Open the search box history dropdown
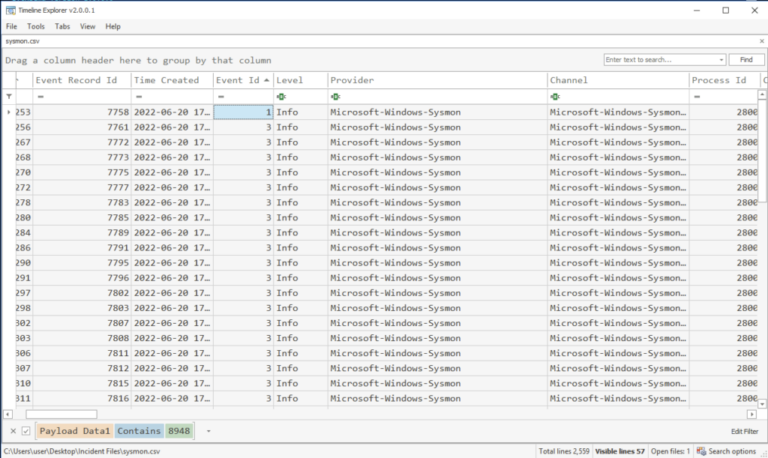The height and width of the screenshot is (458, 768). [721, 60]
